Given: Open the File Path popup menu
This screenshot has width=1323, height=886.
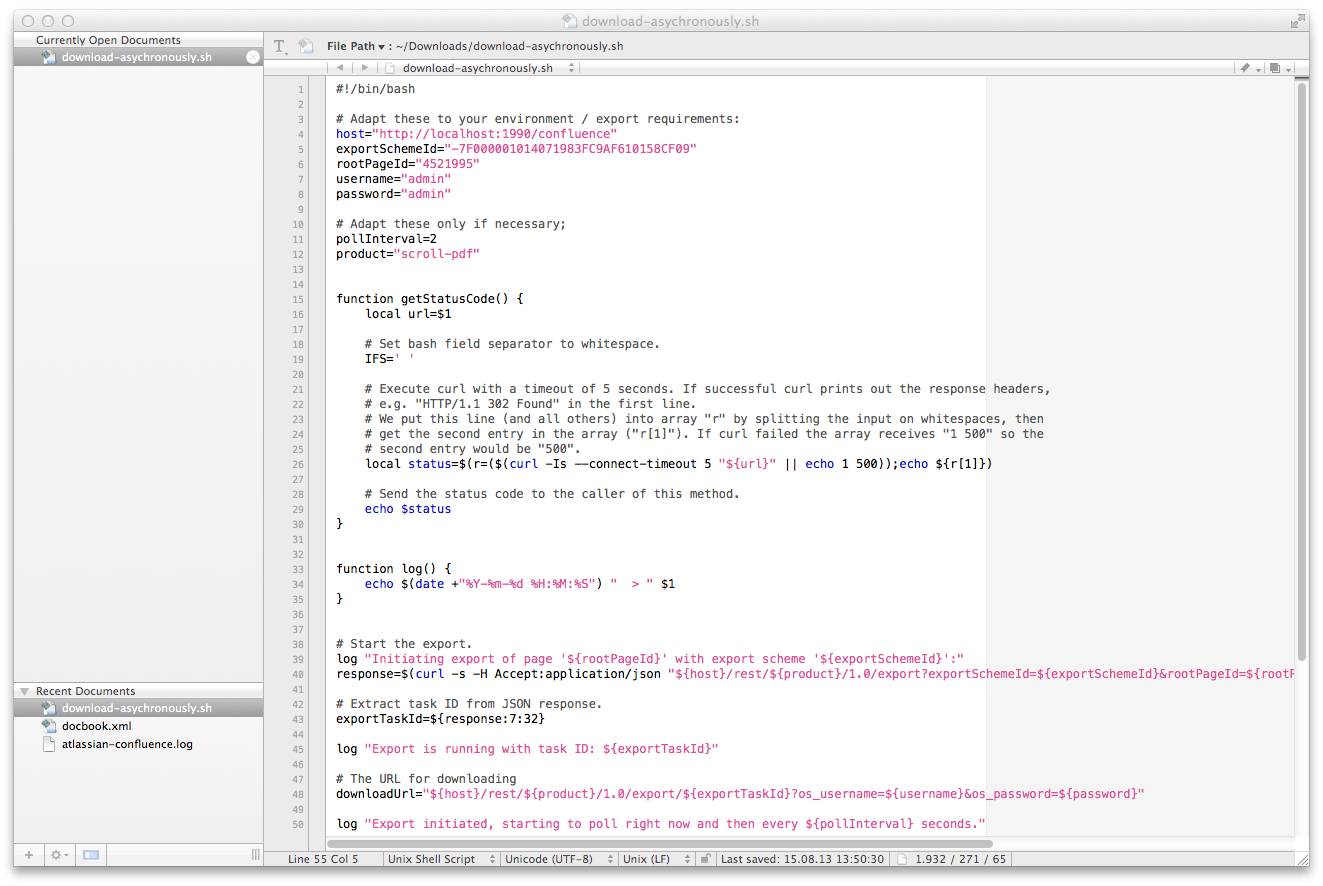Looking at the screenshot, I should [x=356, y=46].
